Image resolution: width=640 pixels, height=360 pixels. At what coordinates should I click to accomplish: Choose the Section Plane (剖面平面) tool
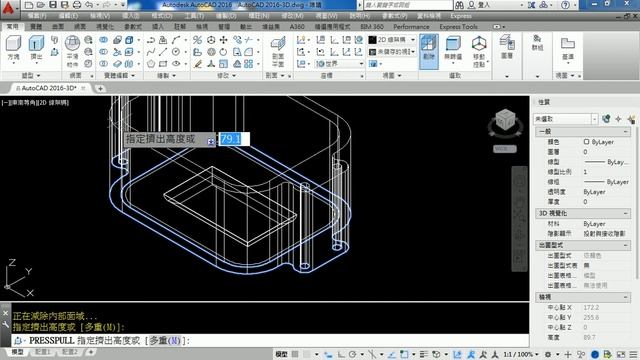coord(278,51)
